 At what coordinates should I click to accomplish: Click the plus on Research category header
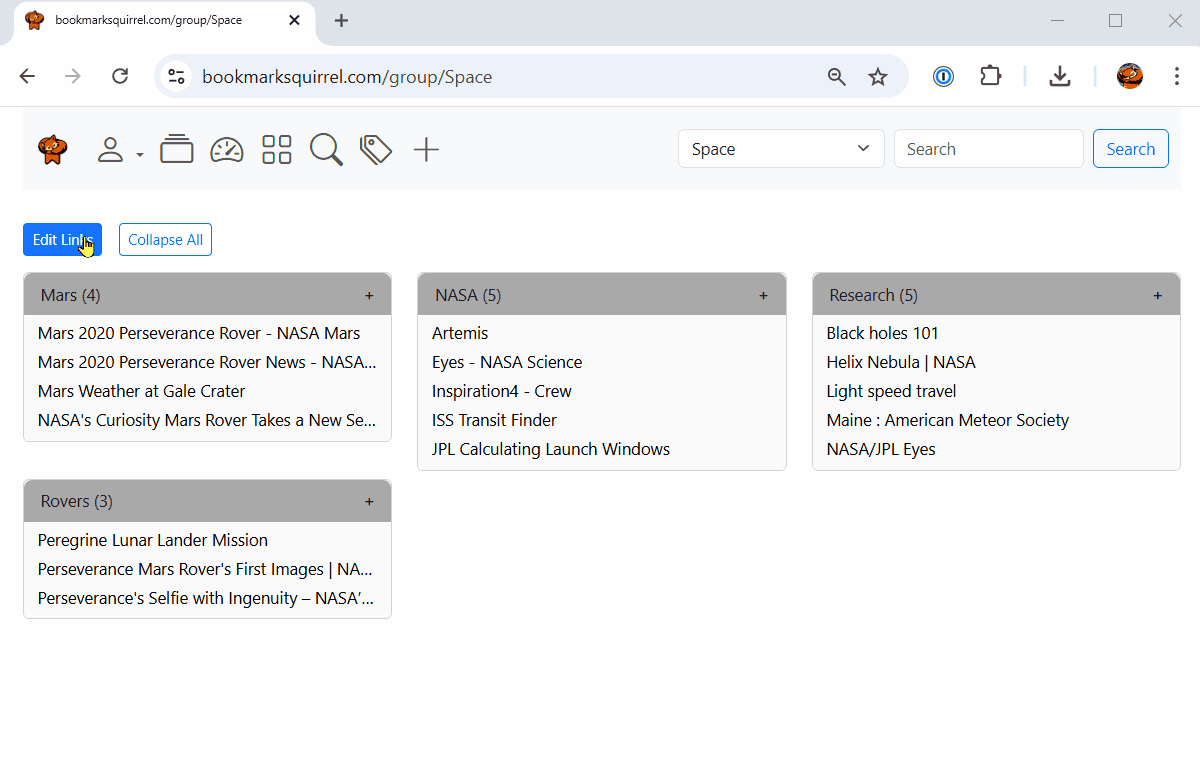click(x=1158, y=296)
